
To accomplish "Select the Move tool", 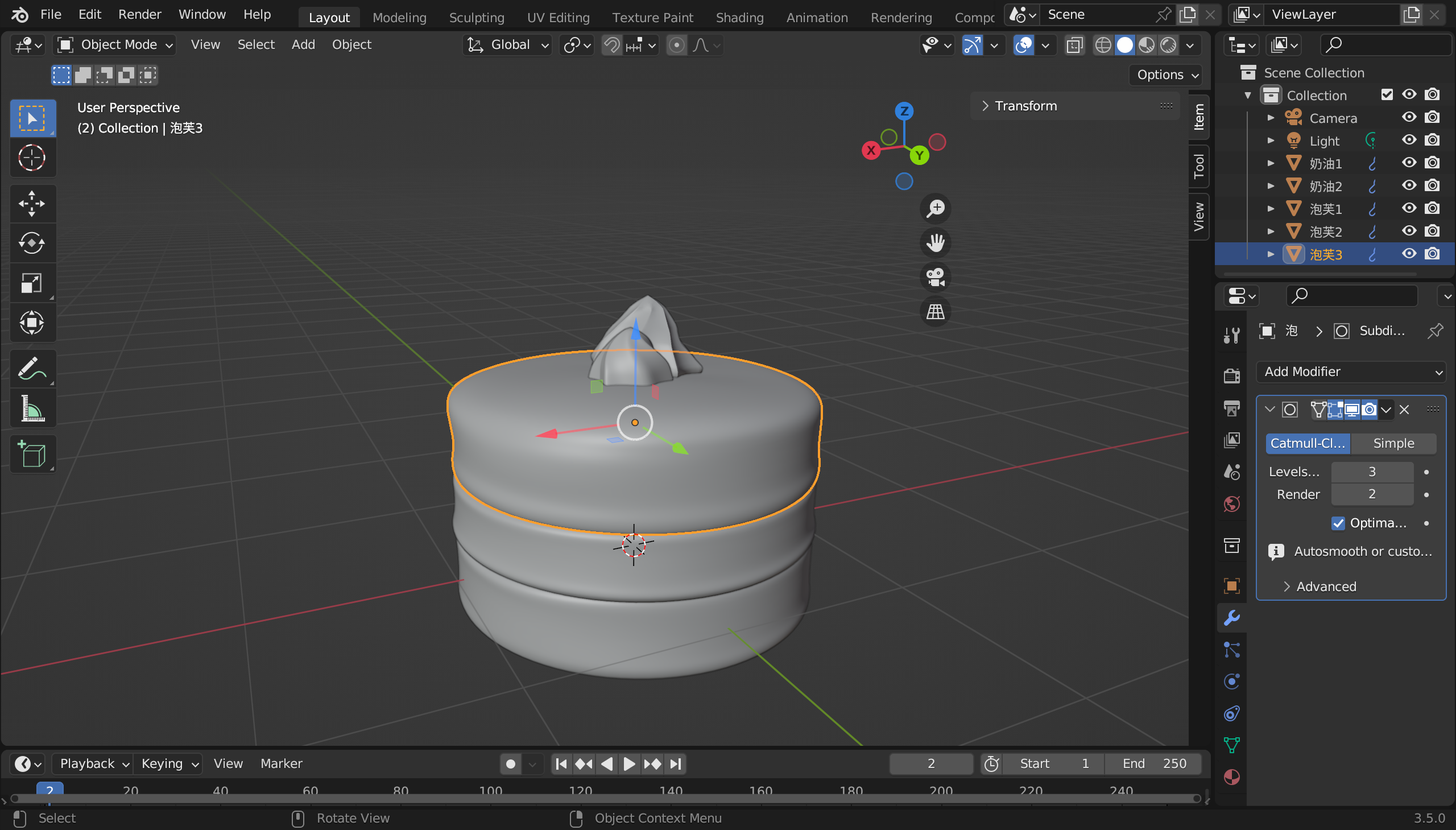I will 32,204.
